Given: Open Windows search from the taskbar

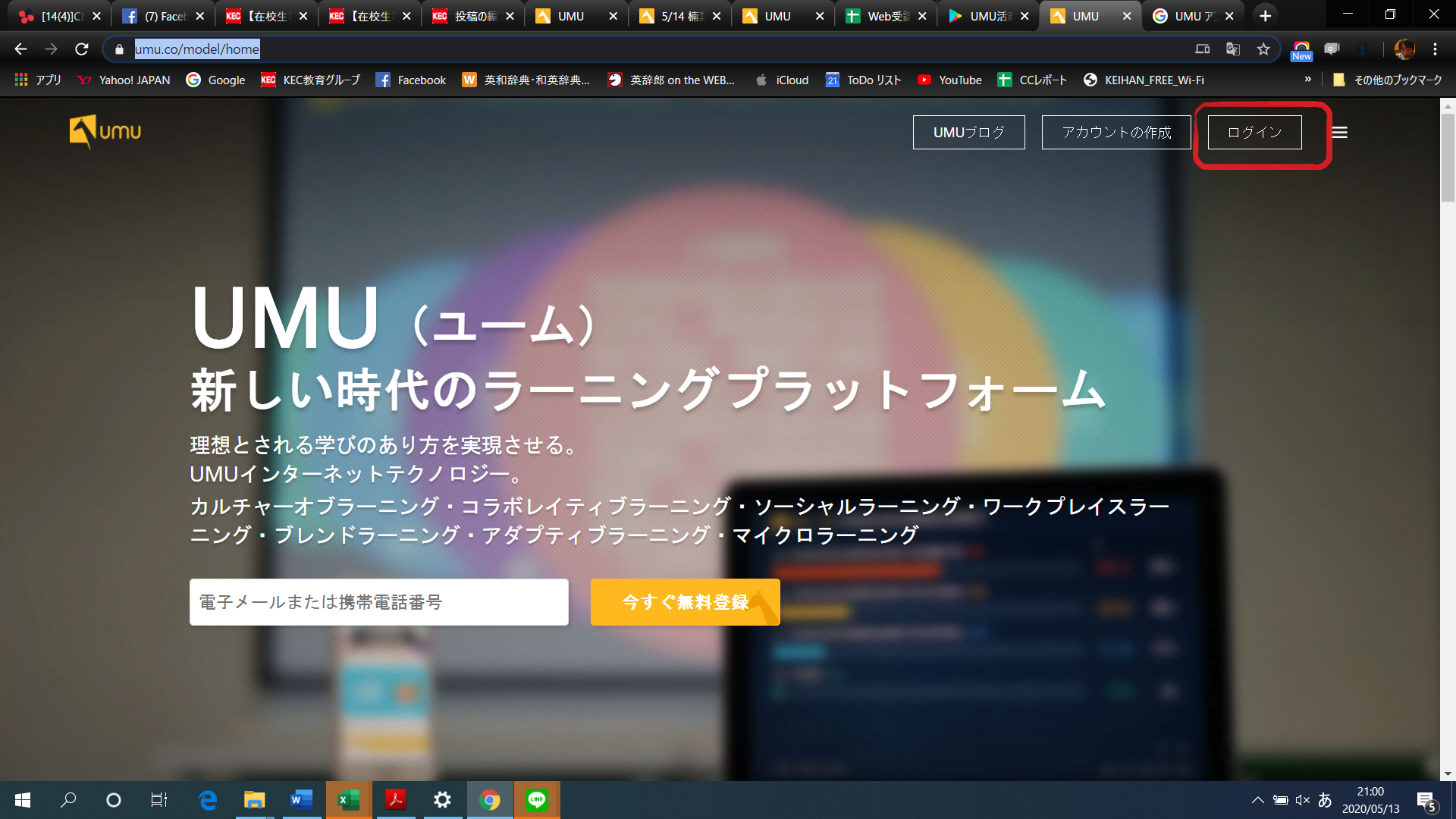Looking at the screenshot, I should click(x=68, y=800).
